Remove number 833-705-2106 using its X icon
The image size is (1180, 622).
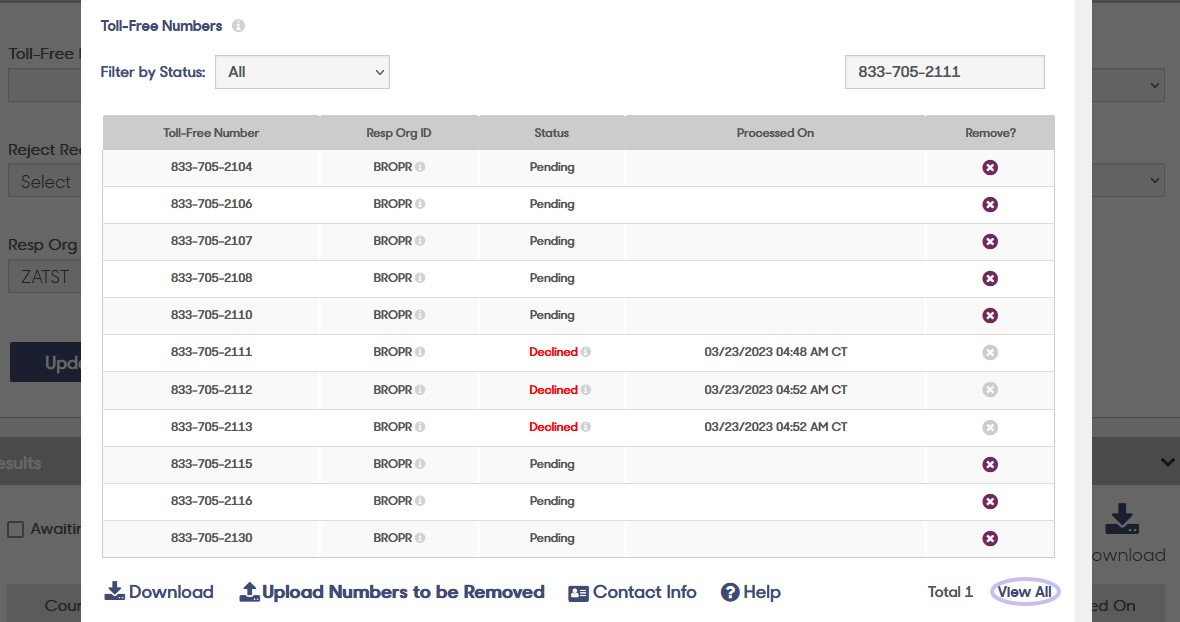990,204
